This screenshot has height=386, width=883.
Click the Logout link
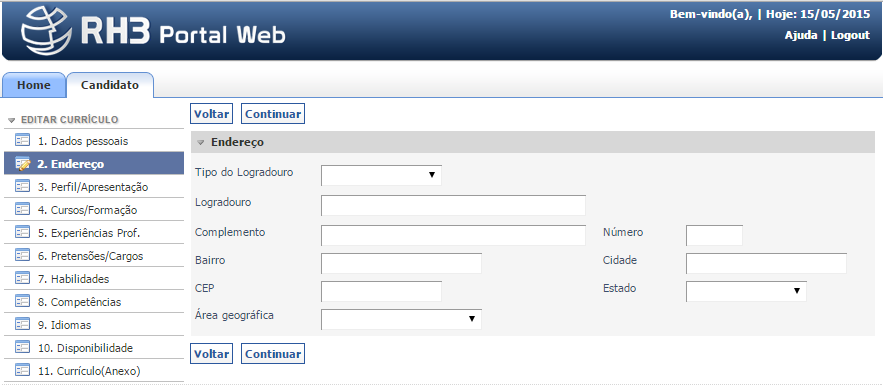(x=850, y=35)
